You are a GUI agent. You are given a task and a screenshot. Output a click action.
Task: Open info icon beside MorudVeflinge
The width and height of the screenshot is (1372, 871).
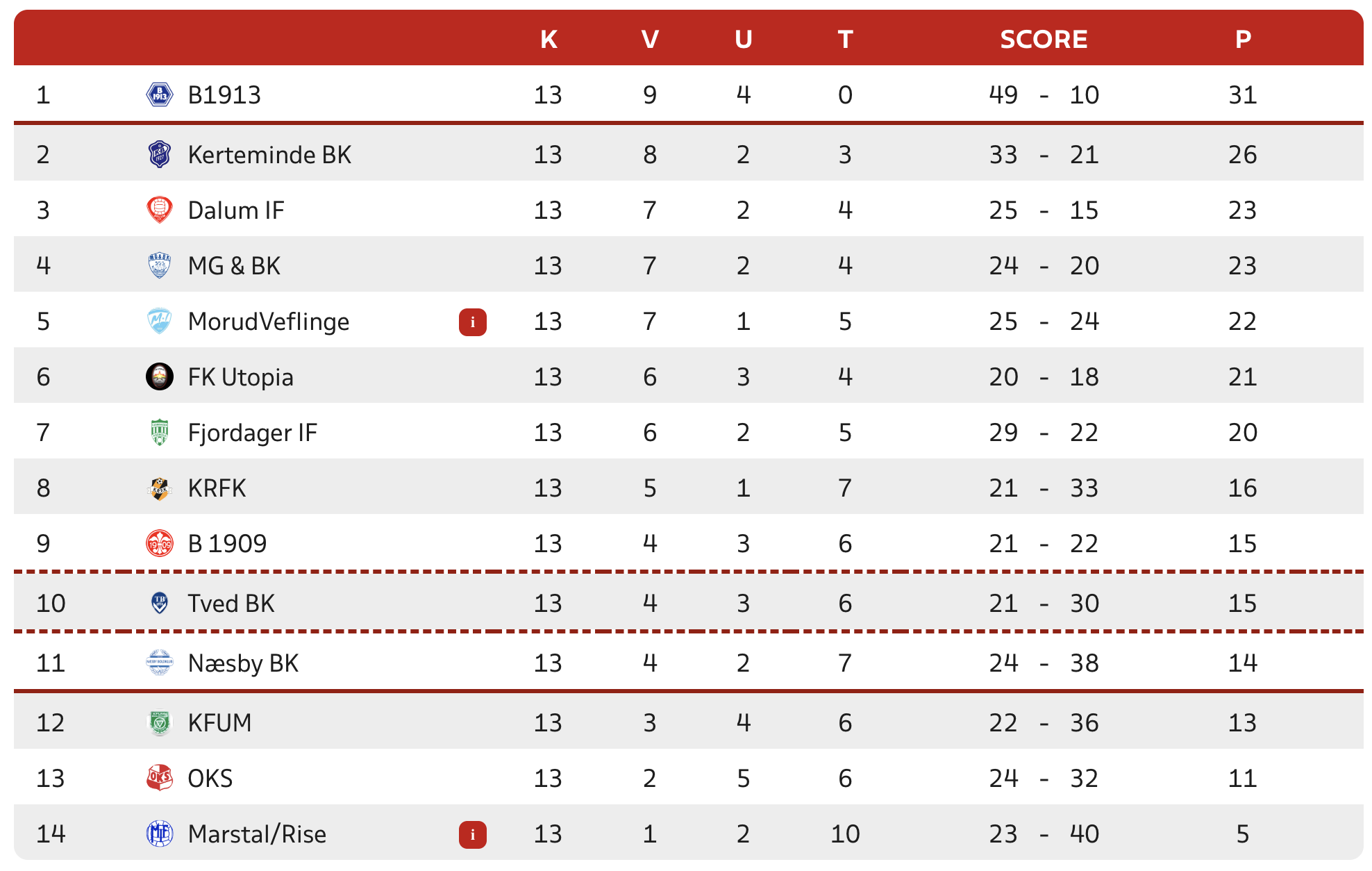[472, 322]
